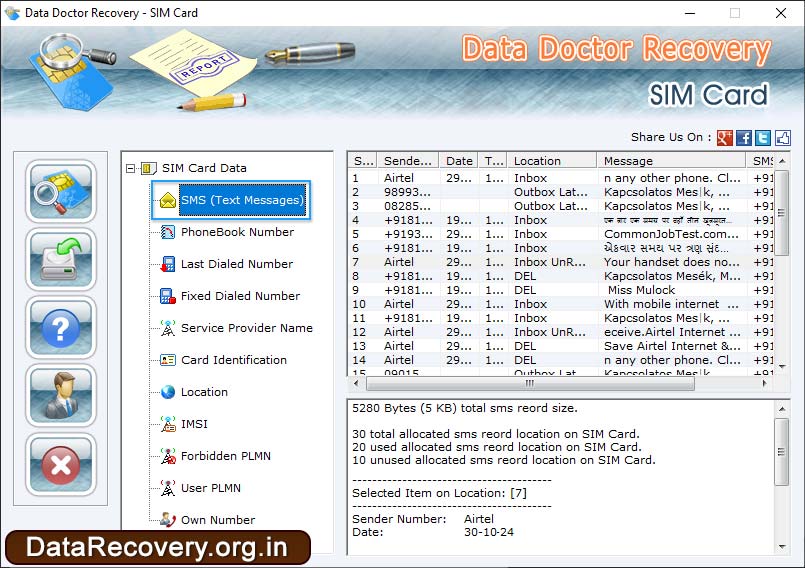Click the Card Identification icon
805x568 pixels.
click(x=168, y=360)
